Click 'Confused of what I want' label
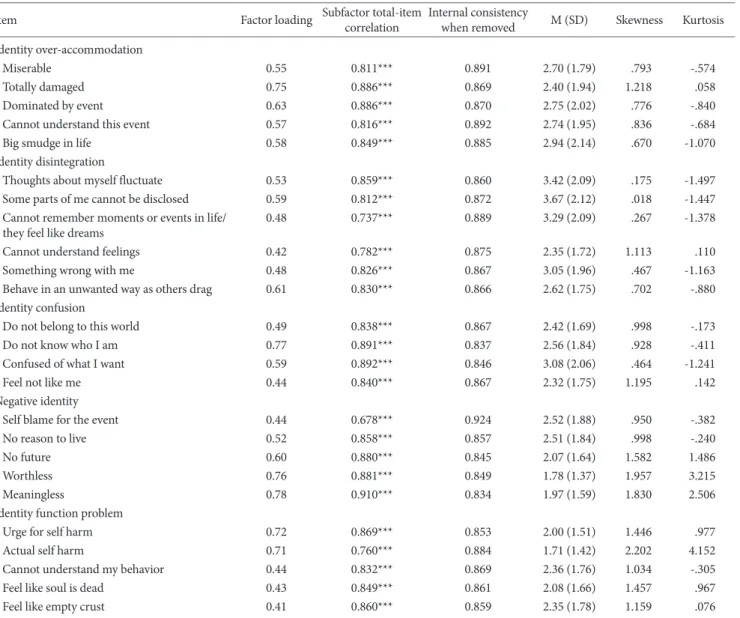The height and width of the screenshot is (618, 740). pyautogui.click(x=63, y=364)
